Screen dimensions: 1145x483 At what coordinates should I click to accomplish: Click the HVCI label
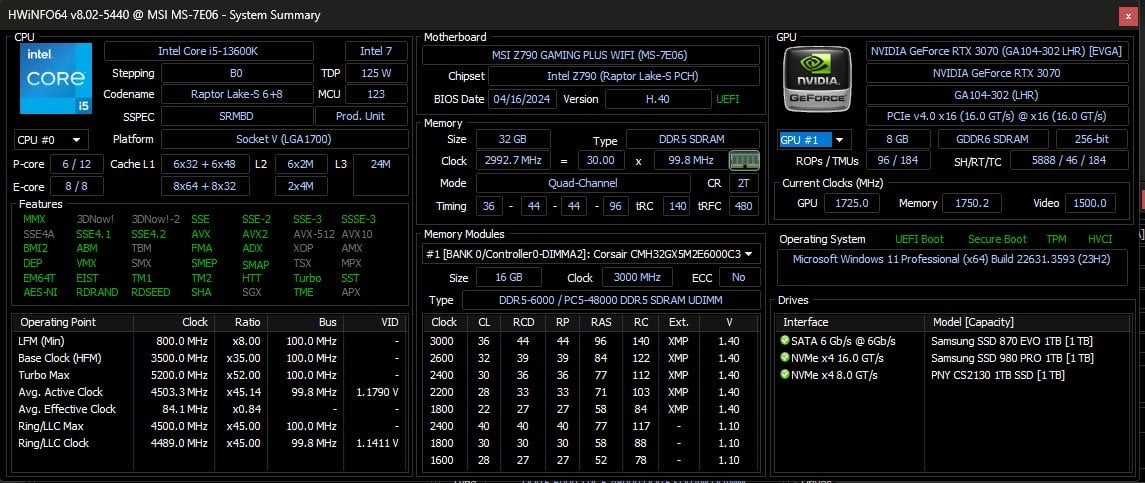[1100, 239]
